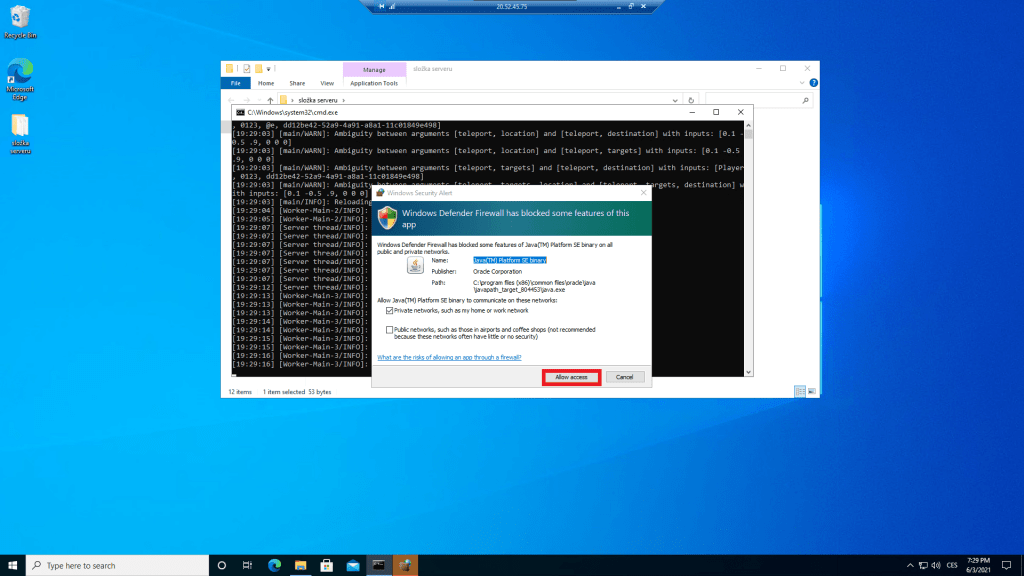Enable the Public networks checkbox
The image size is (1024, 576).
tap(389, 330)
